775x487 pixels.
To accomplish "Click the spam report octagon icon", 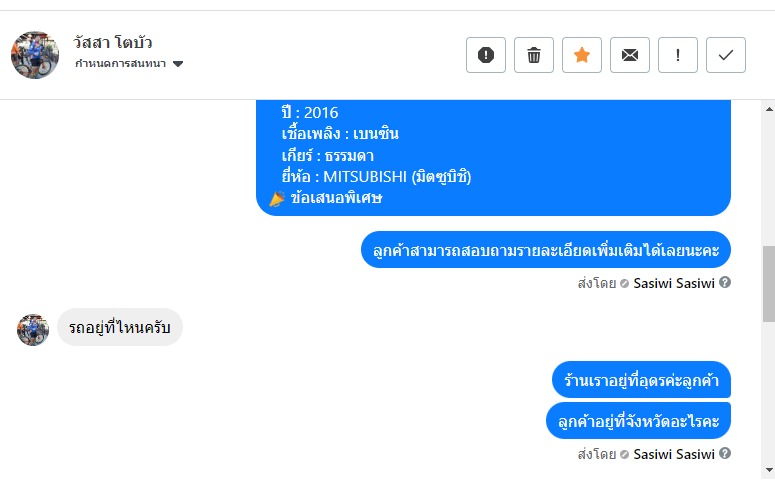I will tap(486, 55).
